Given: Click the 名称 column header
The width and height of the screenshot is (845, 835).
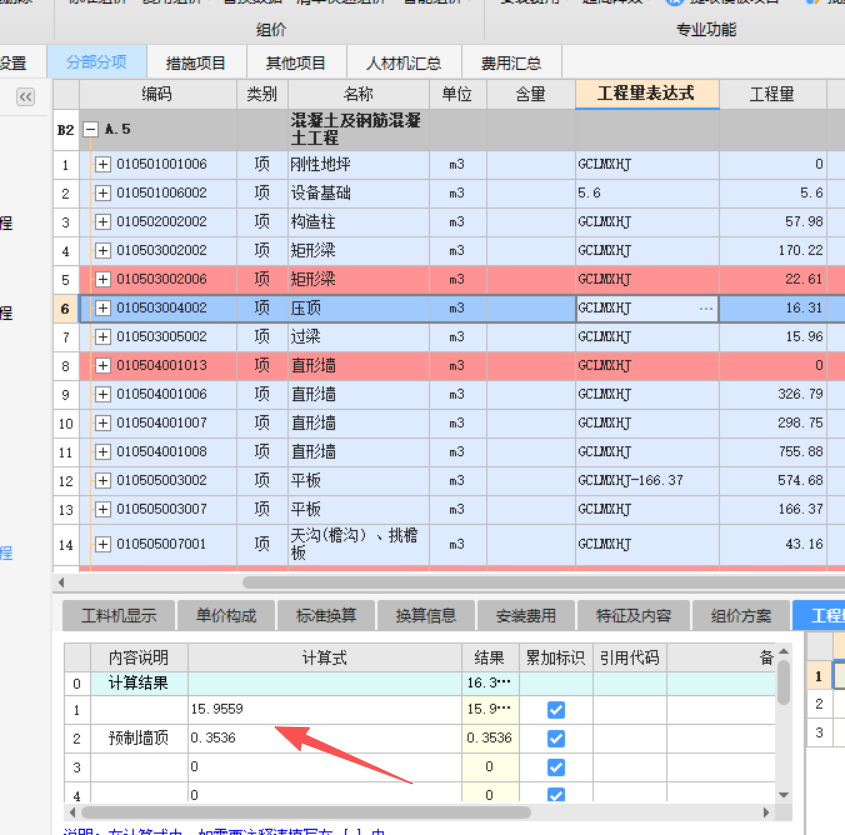Looking at the screenshot, I should tap(358, 94).
